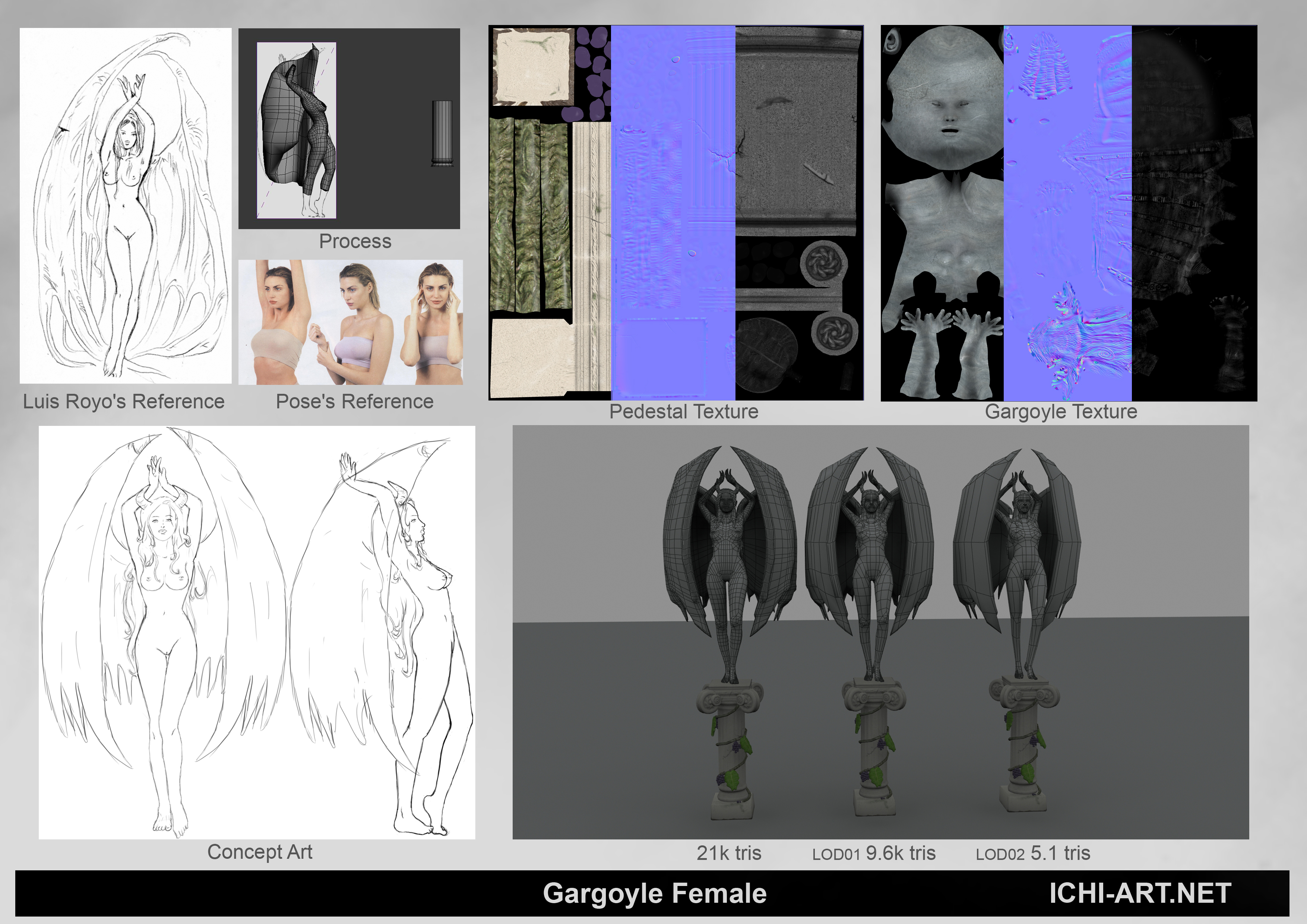
Task: Click the Pedestal Texture map
Action: coord(676,212)
